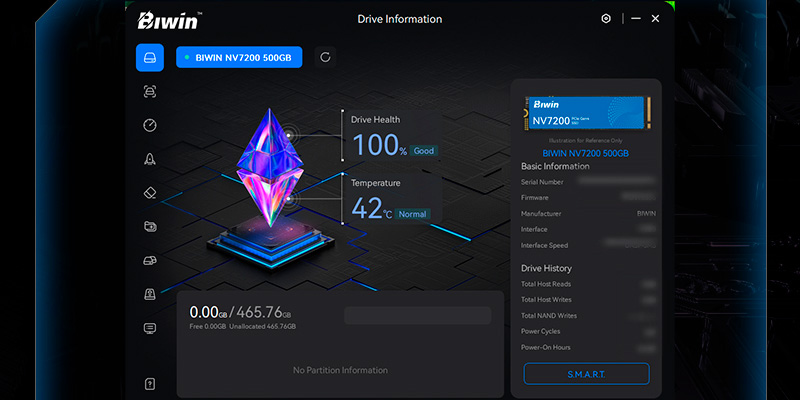Click the Serial Number row label
This screenshot has width=800, height=400.
coord(542,182)
